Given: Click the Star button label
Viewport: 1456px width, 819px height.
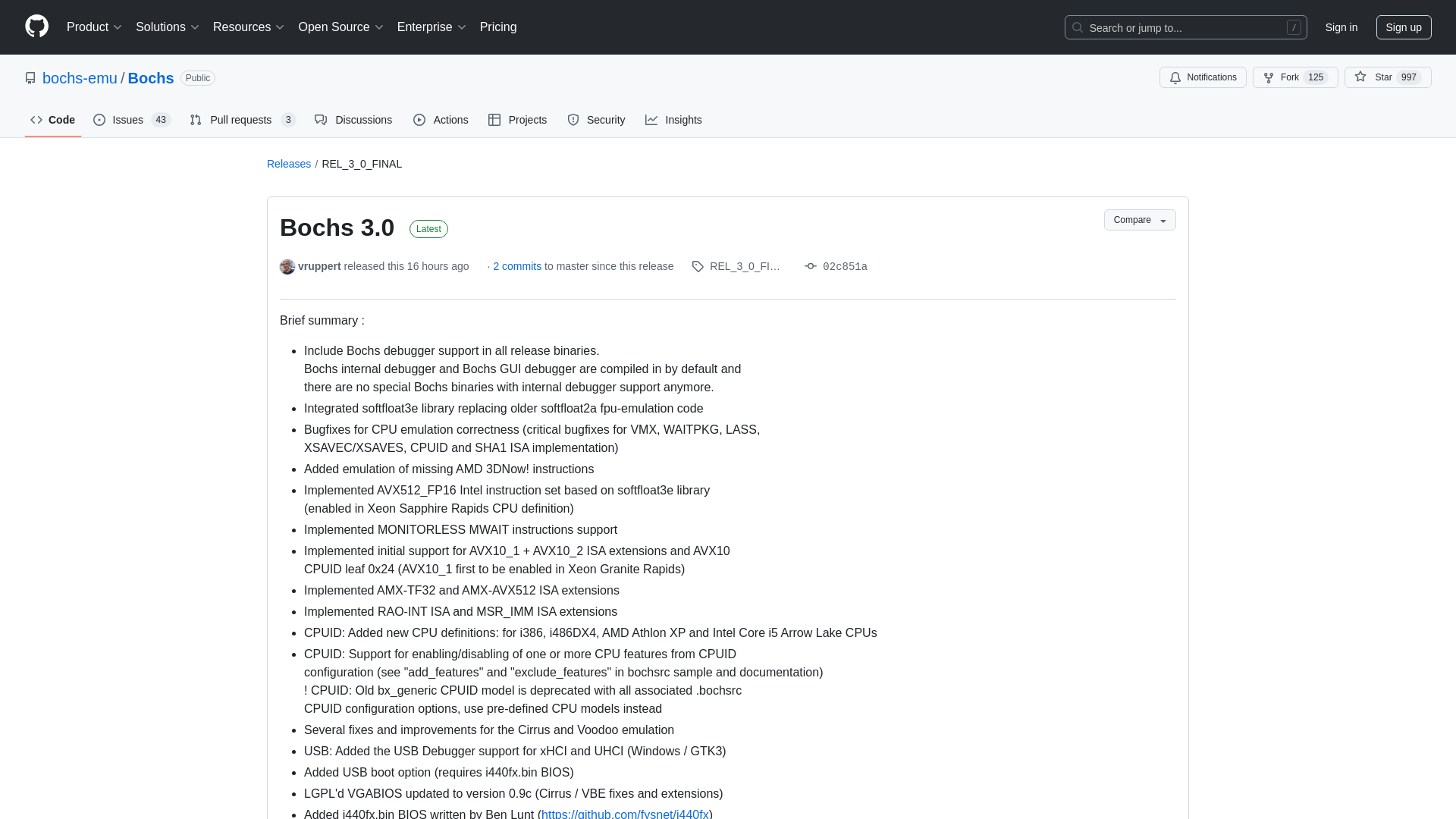Looking at the screenshot, I should [1383, 77].
